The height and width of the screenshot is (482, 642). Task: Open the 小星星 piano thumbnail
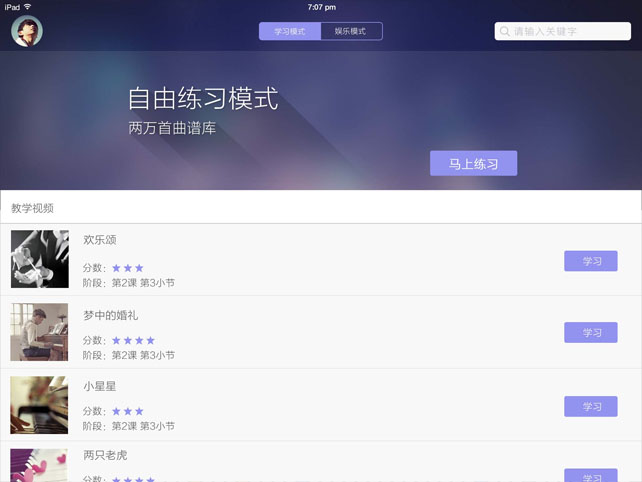pos(39,405)
